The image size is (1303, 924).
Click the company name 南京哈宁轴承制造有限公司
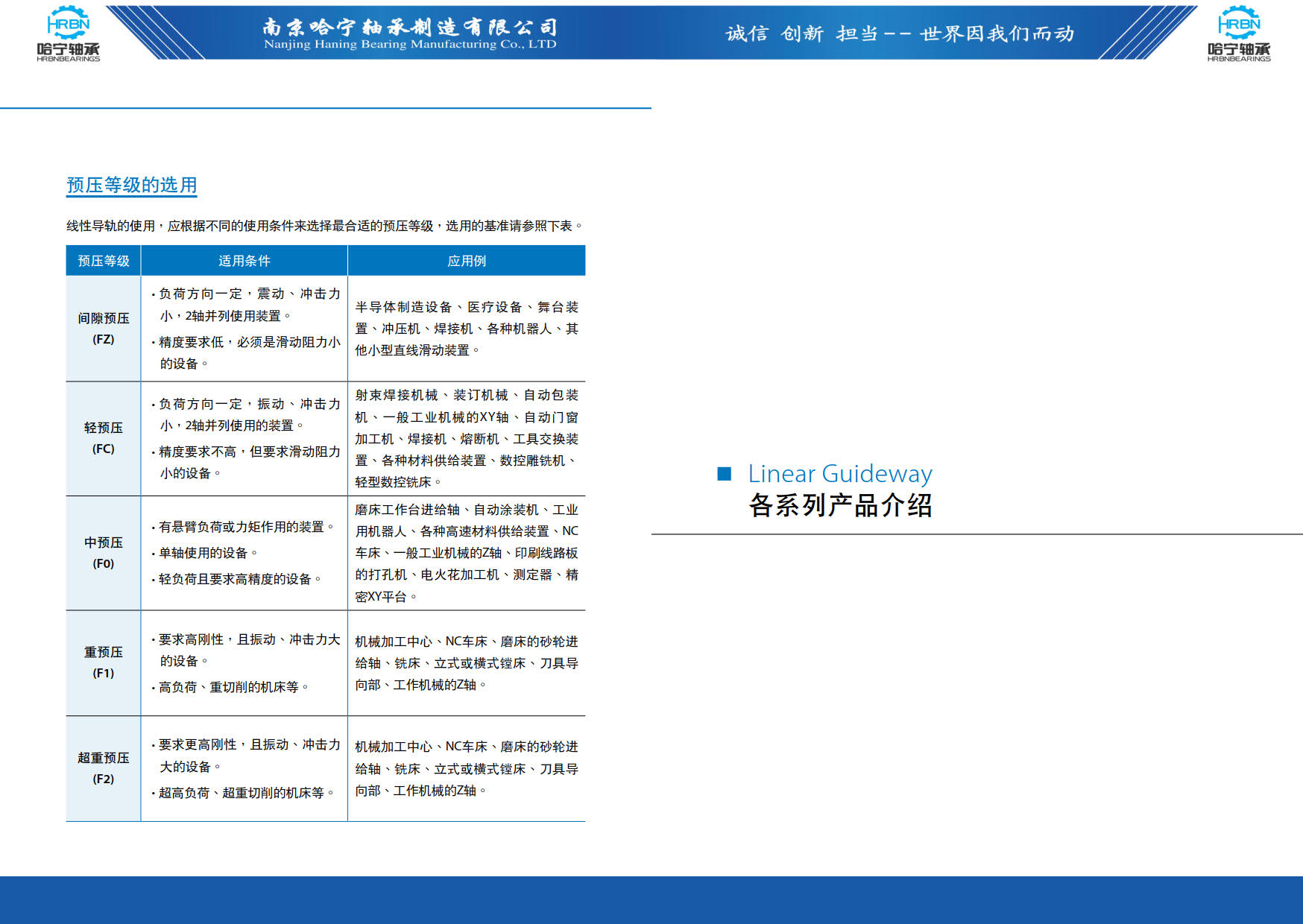(x=410, y=27)
